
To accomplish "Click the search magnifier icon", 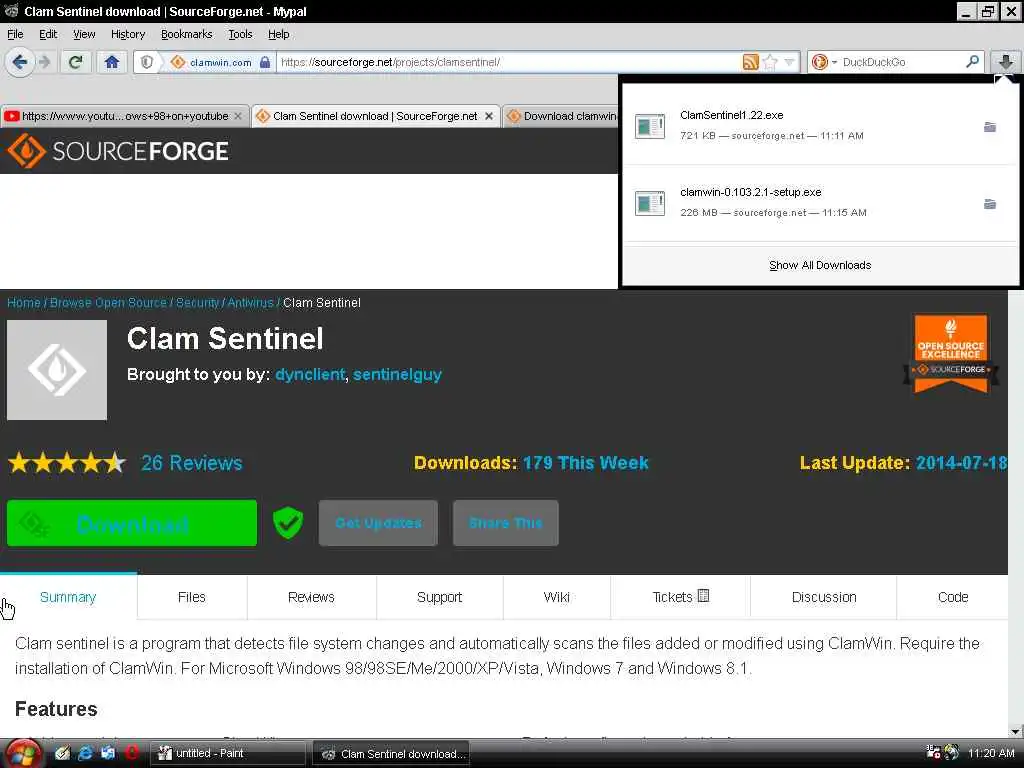I will coord(972,62).
